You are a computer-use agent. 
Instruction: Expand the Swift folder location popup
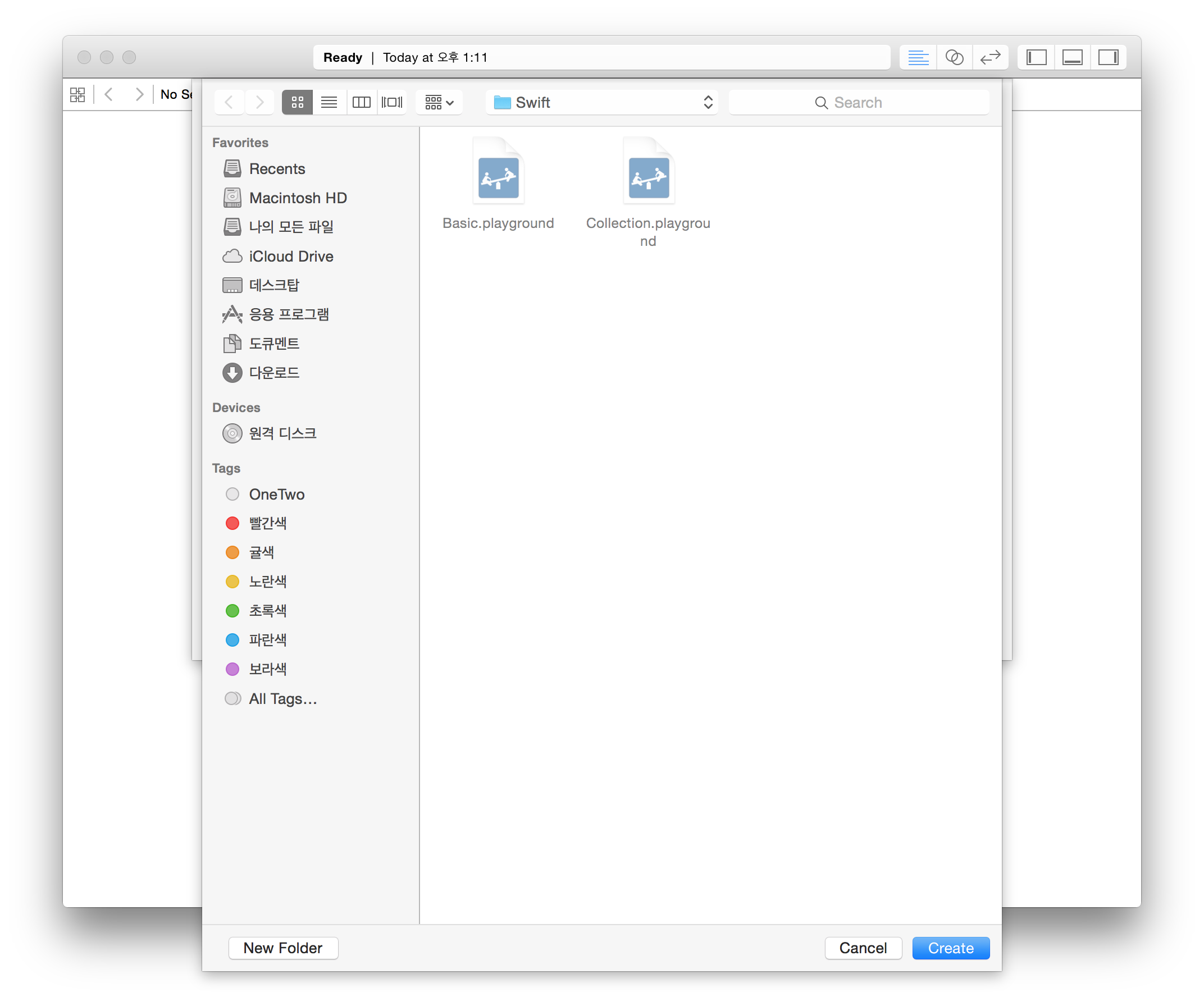pos(601,103)
